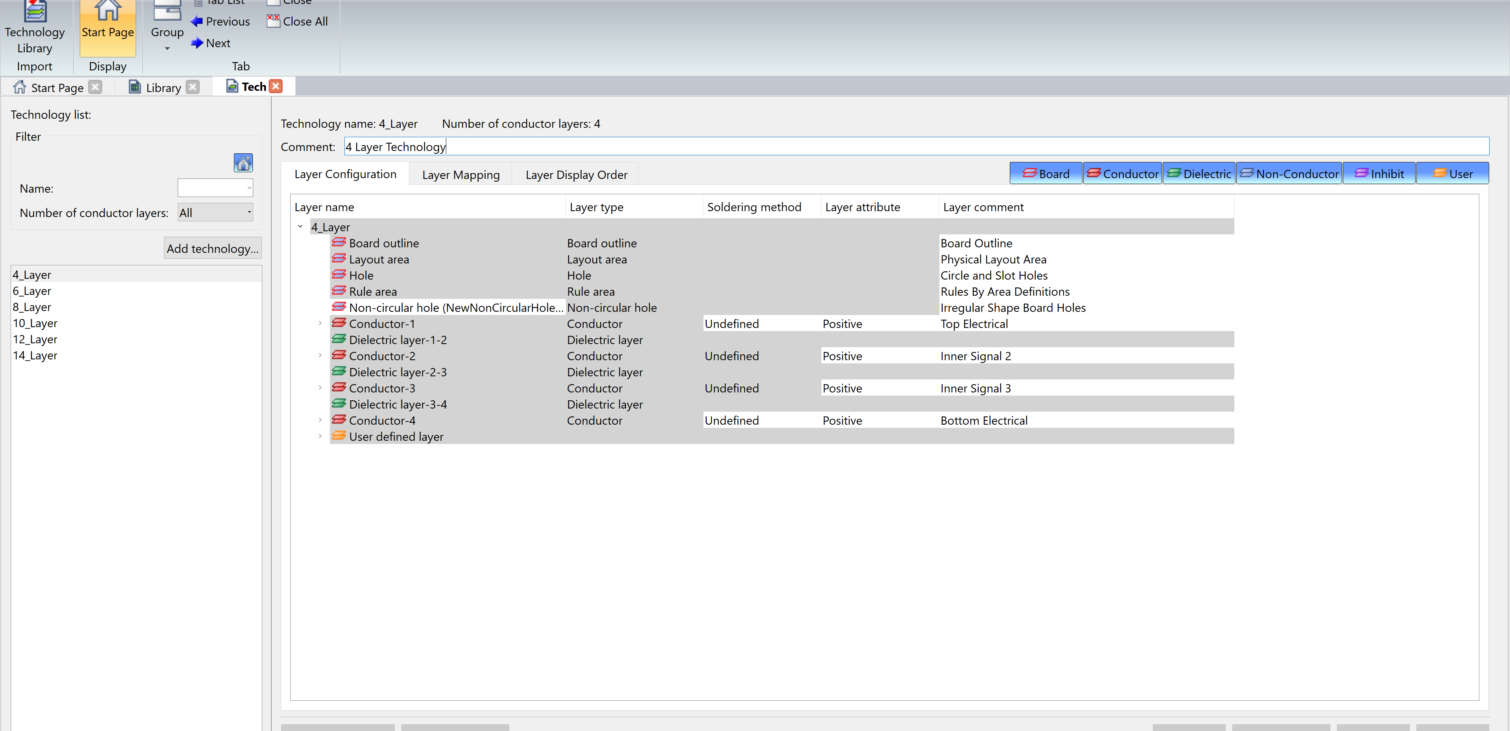This screenshot has height=731, width=1510.
Task: Switch to the Library document tab
Action: 163,88
